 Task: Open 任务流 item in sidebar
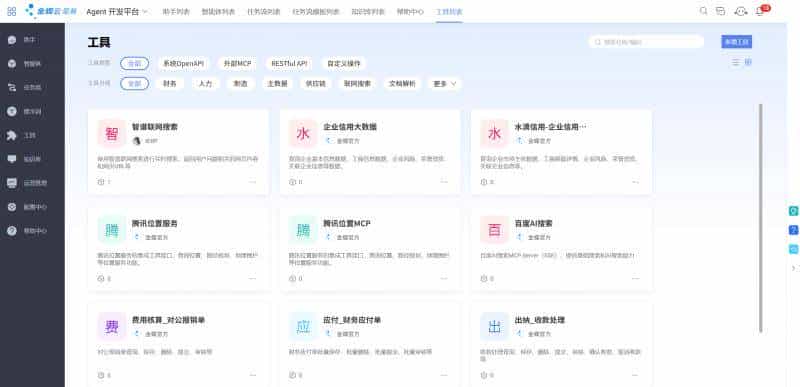point(32,87)
